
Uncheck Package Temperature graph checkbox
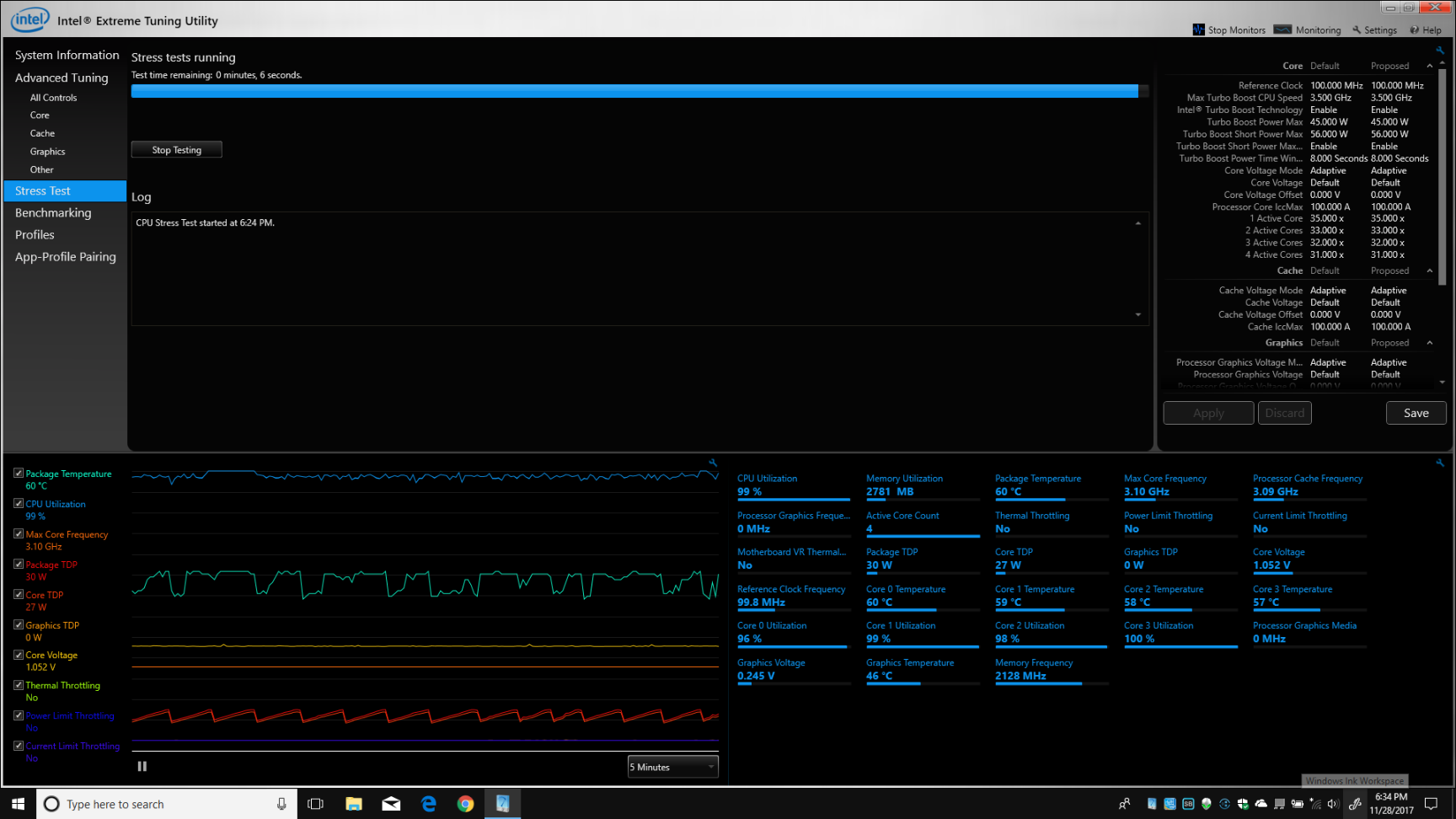(x=19, y=474)
